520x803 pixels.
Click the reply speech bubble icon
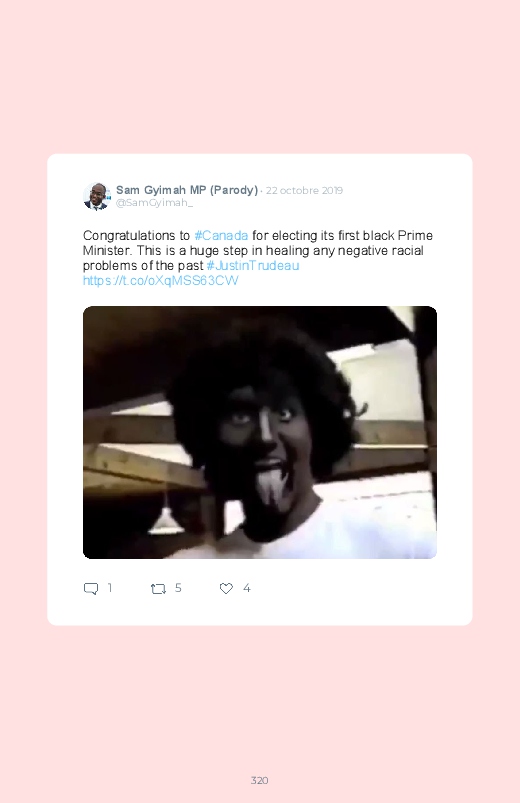pos(91,588)
